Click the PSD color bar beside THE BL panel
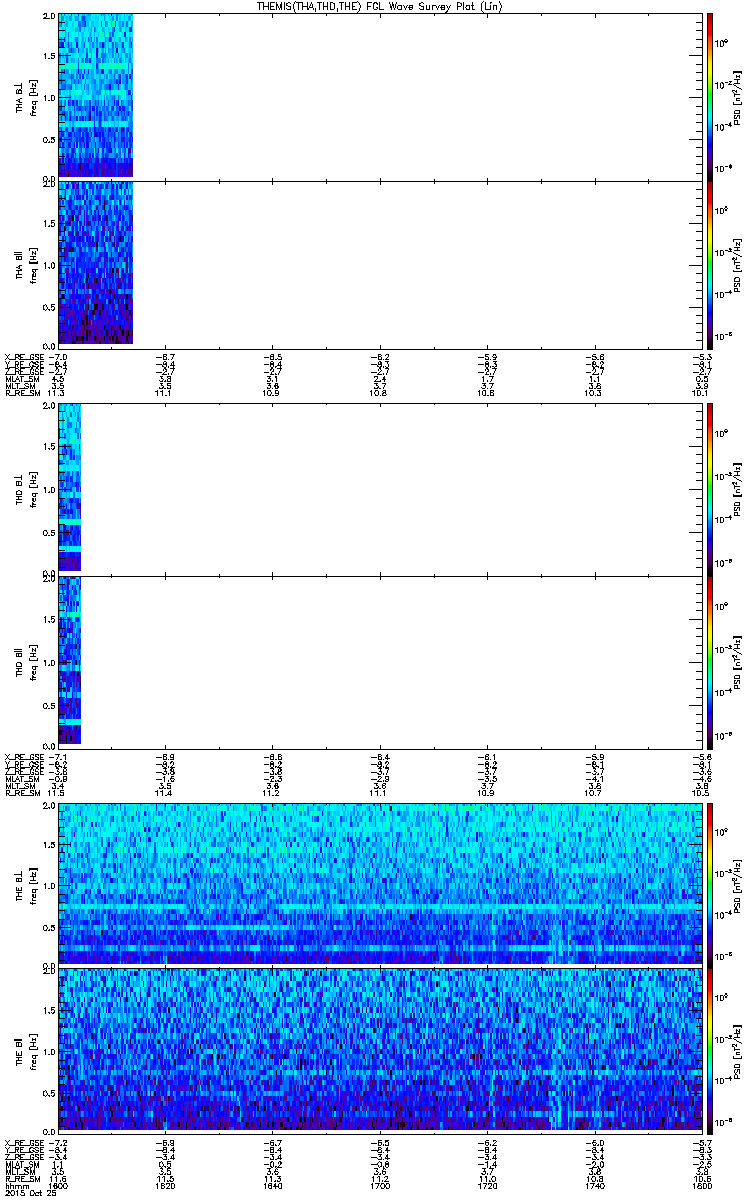750x1200 pixels. point(710,884)
